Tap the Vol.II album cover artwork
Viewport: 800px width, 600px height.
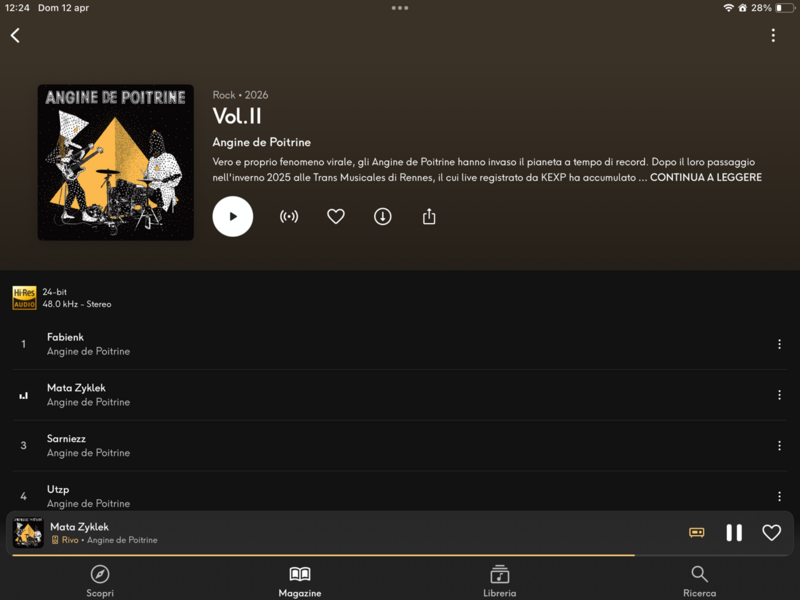click(x=116, y=162)
